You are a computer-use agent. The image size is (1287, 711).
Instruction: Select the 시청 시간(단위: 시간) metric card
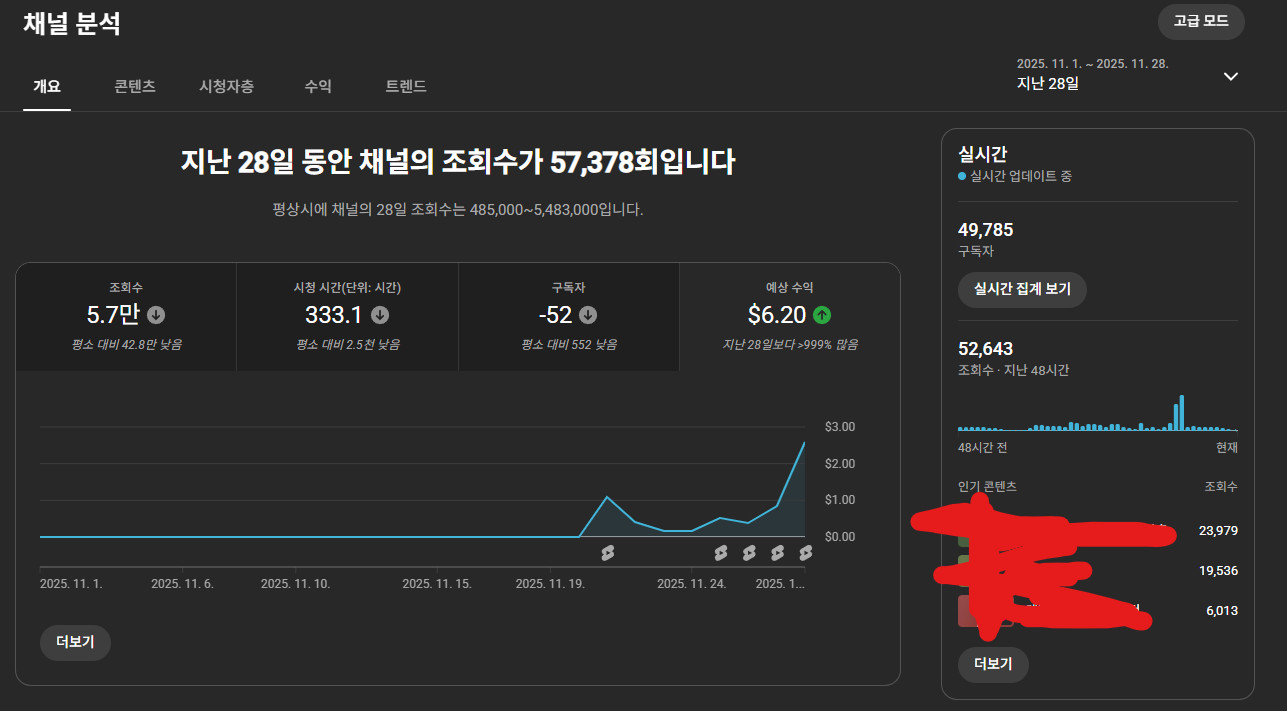coord(347,316)
